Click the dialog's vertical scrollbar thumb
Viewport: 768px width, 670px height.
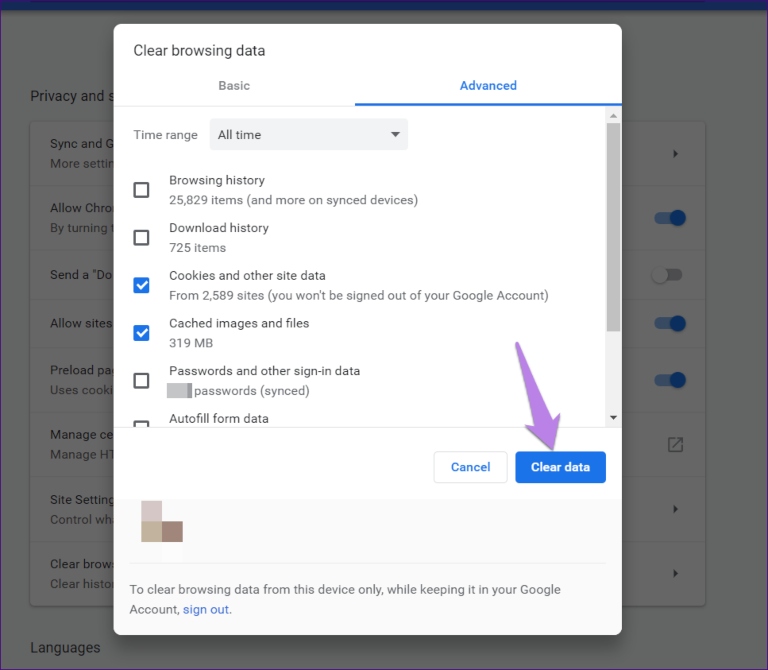613,225
